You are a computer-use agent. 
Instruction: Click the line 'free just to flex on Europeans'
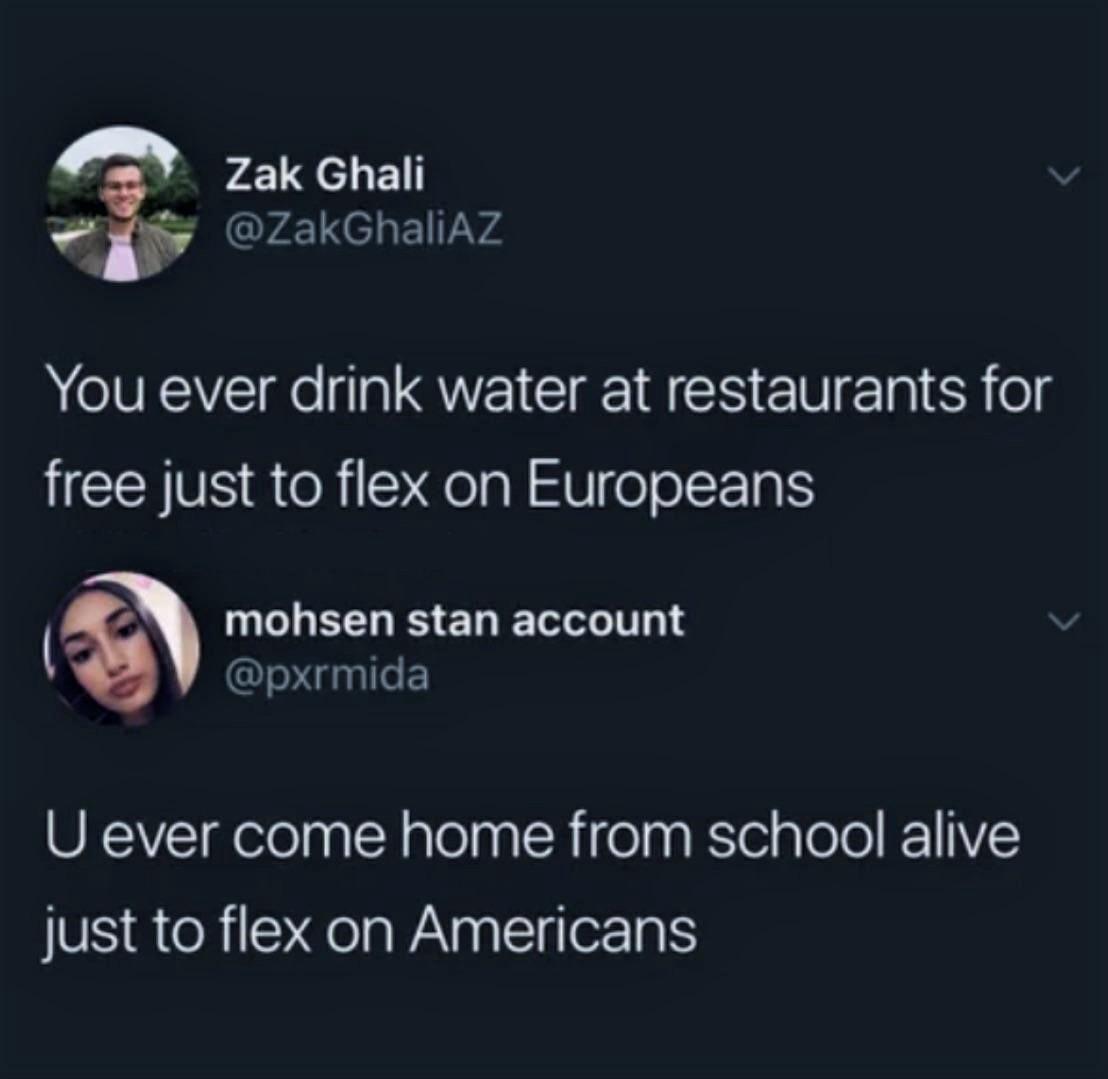430,487
